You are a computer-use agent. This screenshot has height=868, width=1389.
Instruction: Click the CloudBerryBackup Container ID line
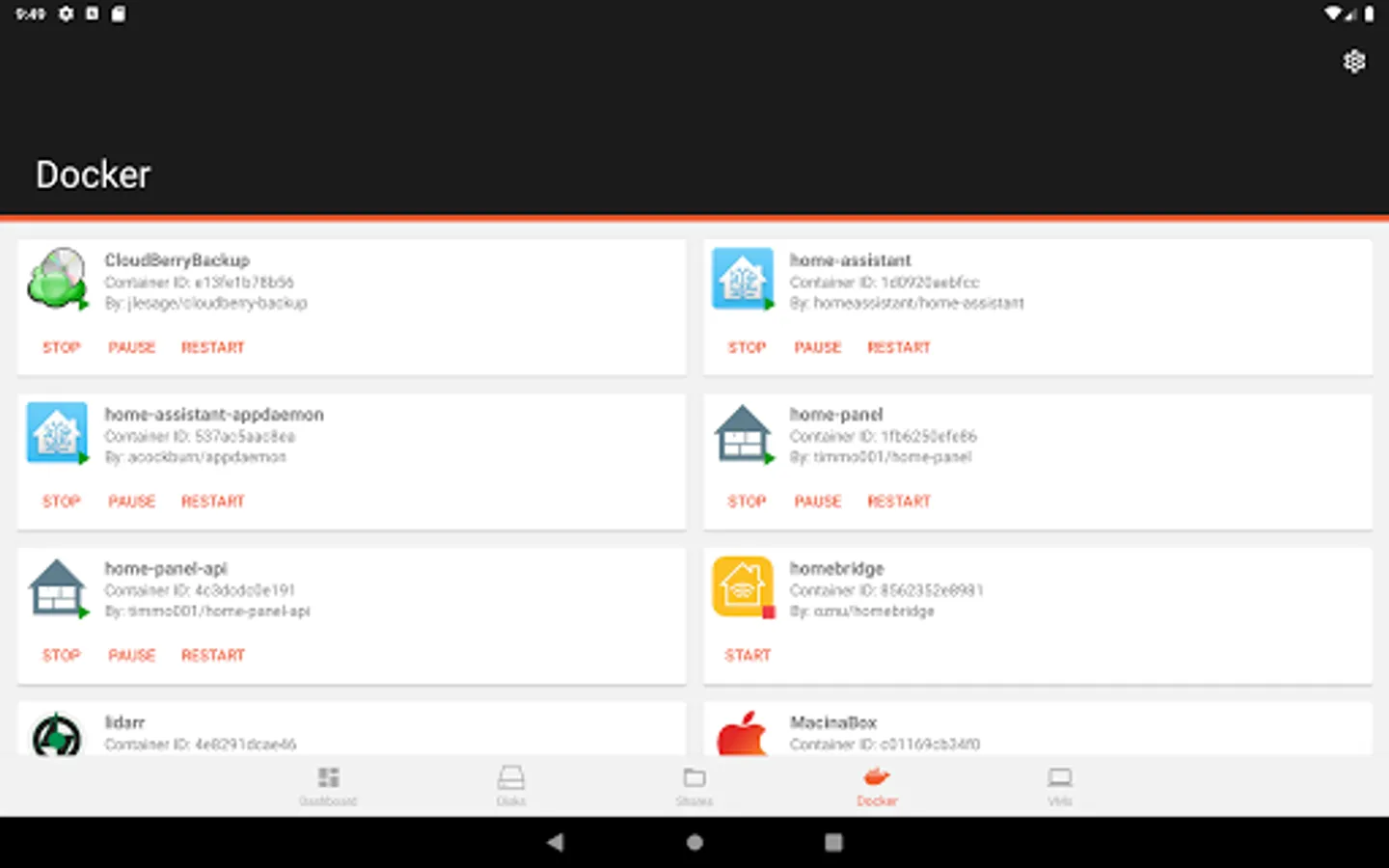pos(200,283)
